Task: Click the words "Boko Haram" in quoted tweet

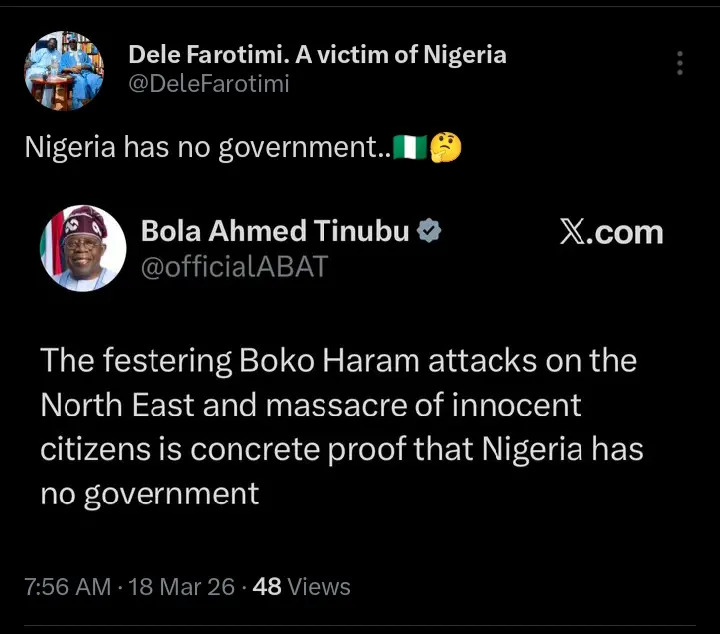Action: click(x=330, y=360)
